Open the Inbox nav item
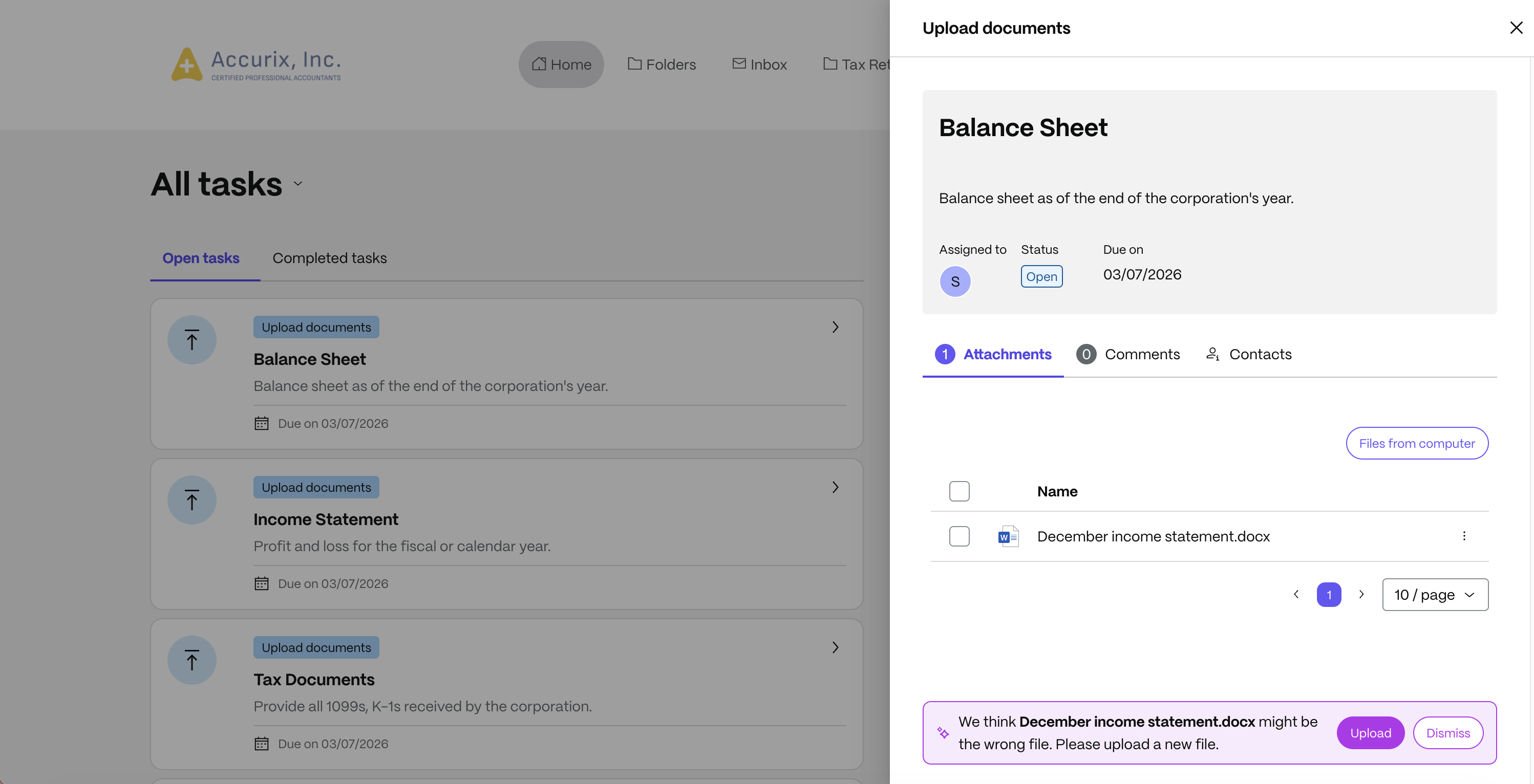This screenshot has height=784, width=1534. [x=759, y=64]
